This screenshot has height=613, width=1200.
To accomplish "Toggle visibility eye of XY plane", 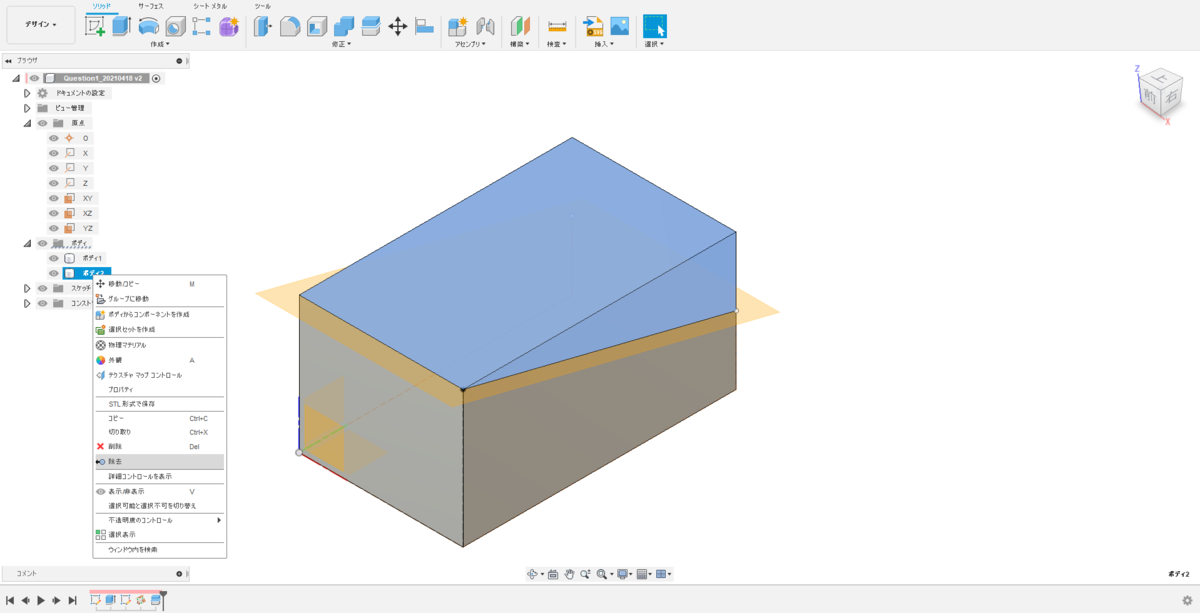I will tap(54, 198).
